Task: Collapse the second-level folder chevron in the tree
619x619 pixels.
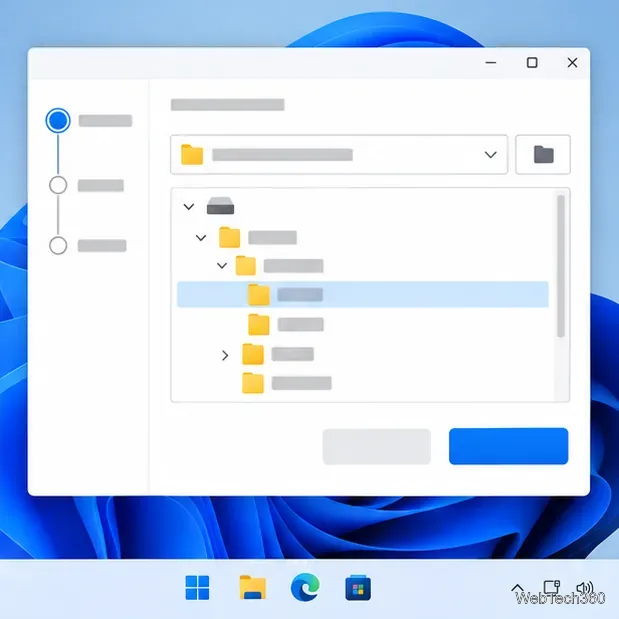Action: [222, 266]
